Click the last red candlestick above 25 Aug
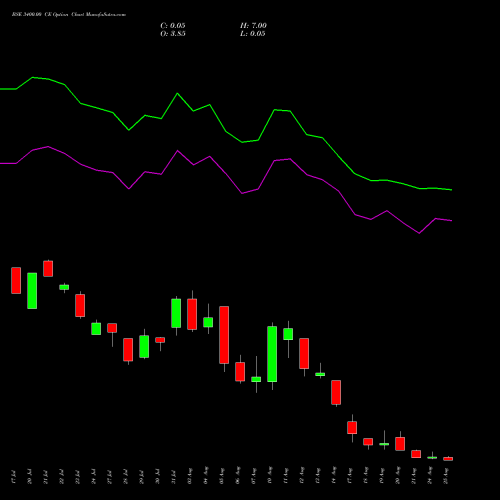500x500 pixels. click(x=448, y=459)
